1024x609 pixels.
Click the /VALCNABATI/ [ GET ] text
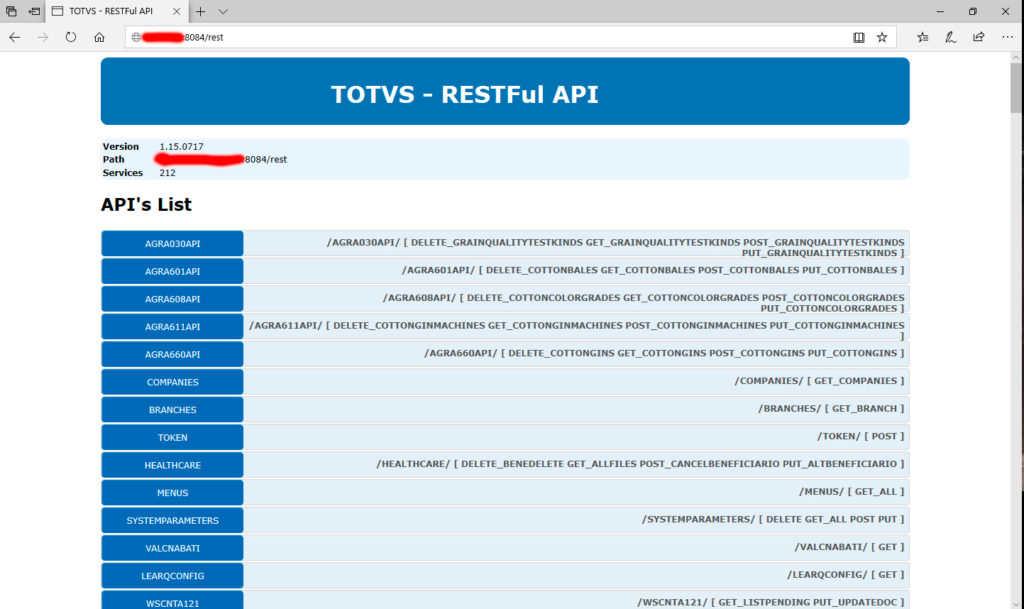point(850,547)
